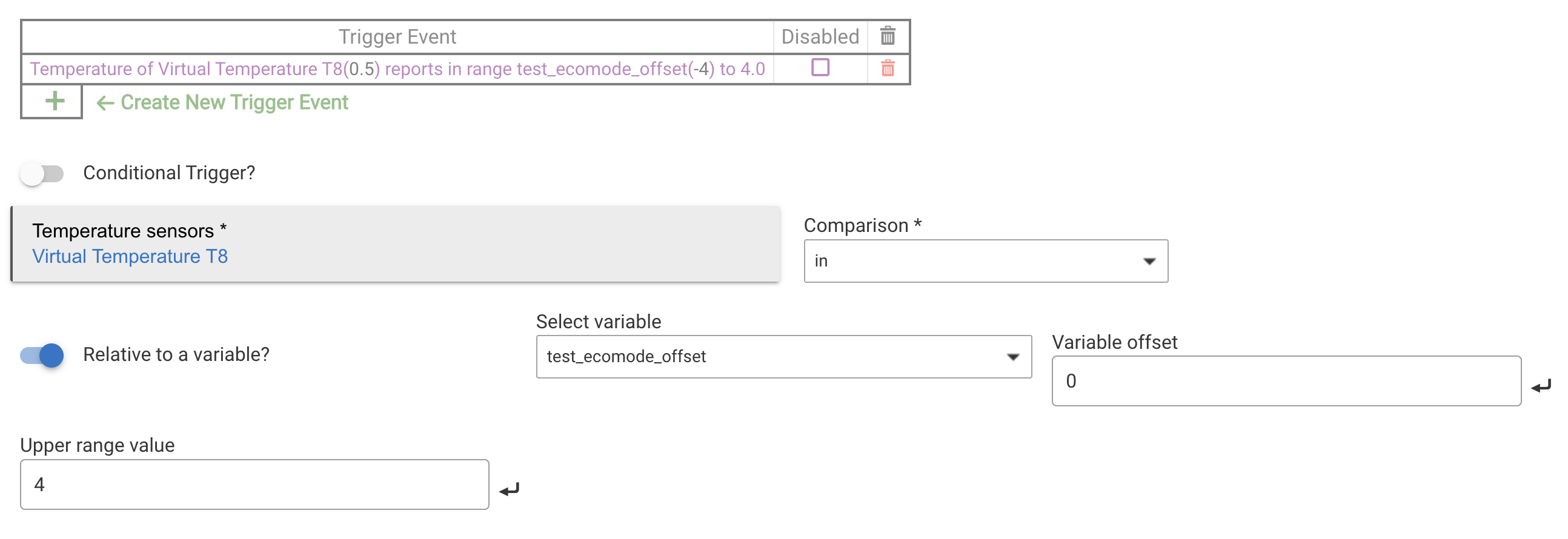The image size is (1568, 539).
Task: Click the Trigger Event column header
Action: (x=397, y=36)
